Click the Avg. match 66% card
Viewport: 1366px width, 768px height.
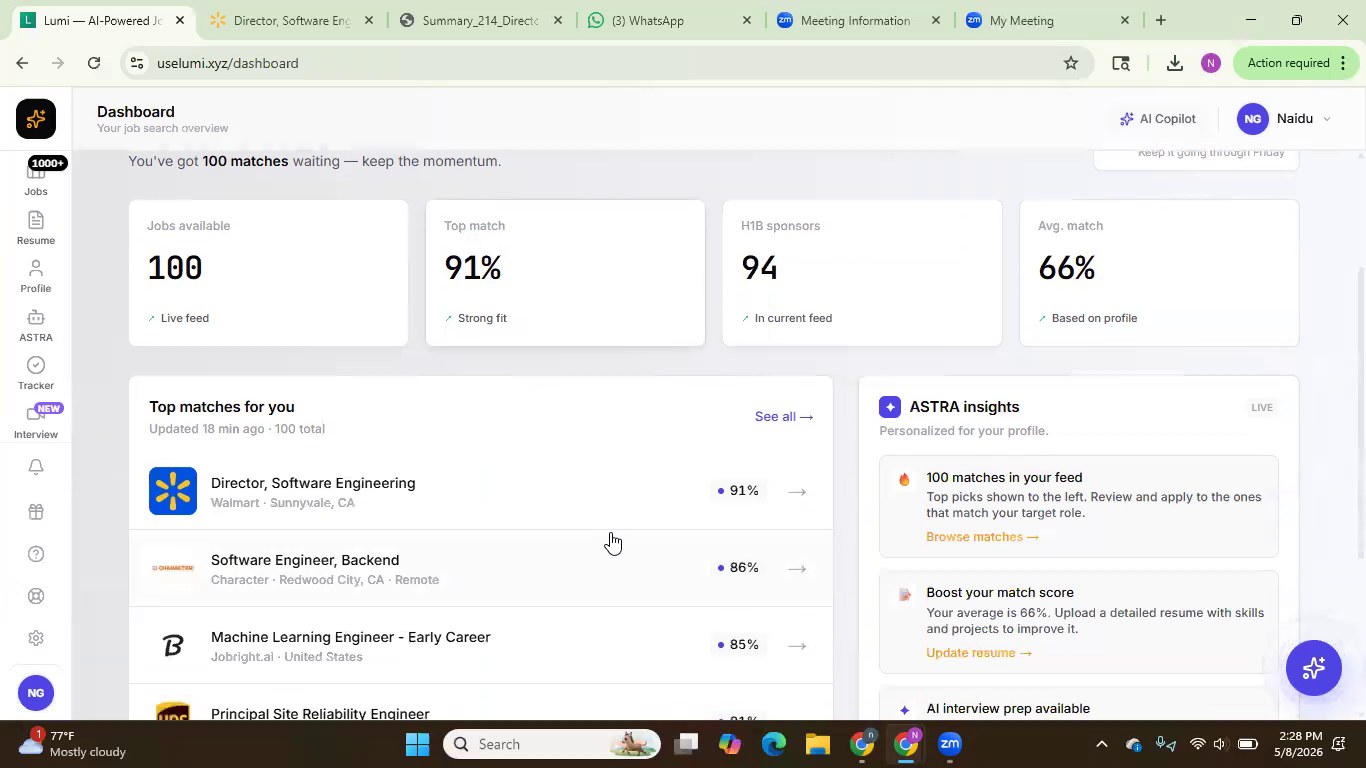[x=1159, y=273]
